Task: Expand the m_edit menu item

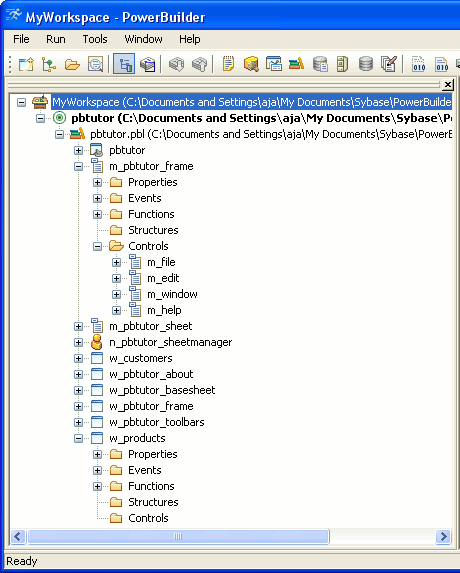Action: [x=117, y=278]
